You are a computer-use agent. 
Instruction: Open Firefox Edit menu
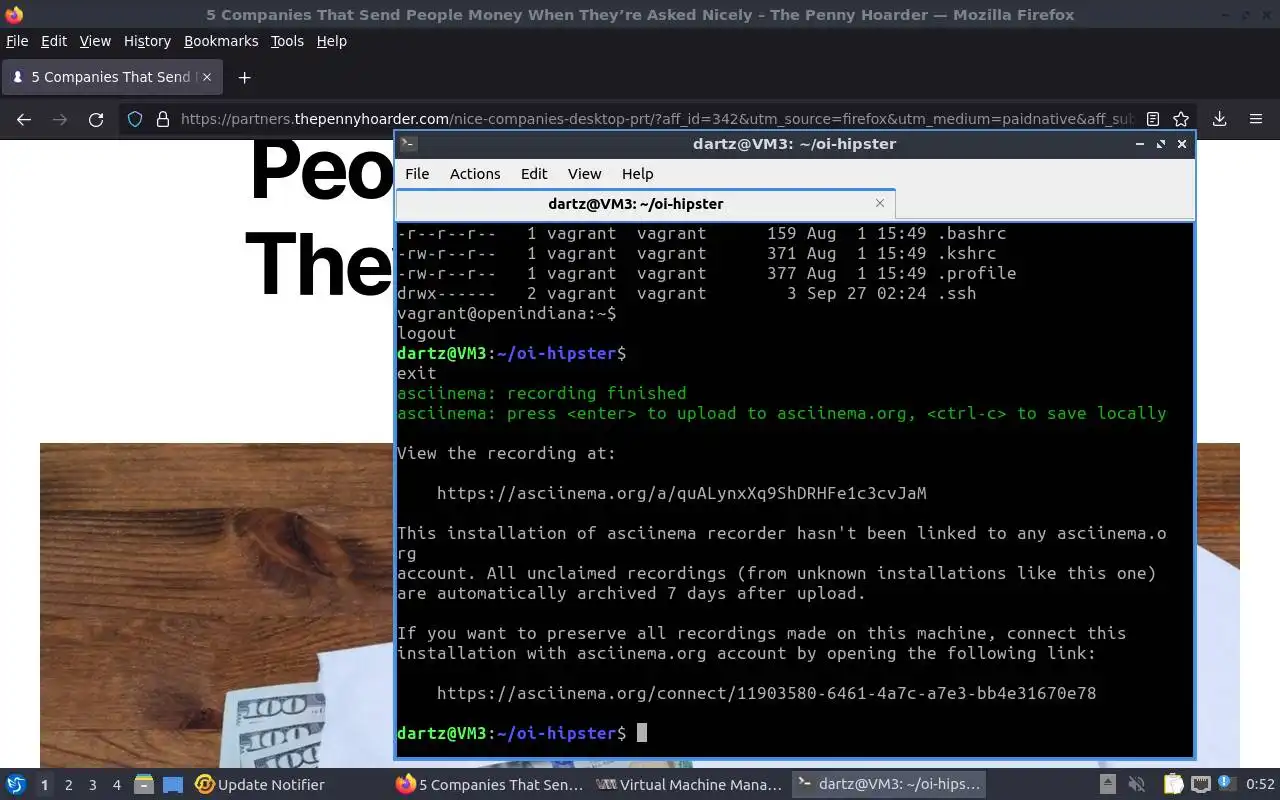point(54,41)
